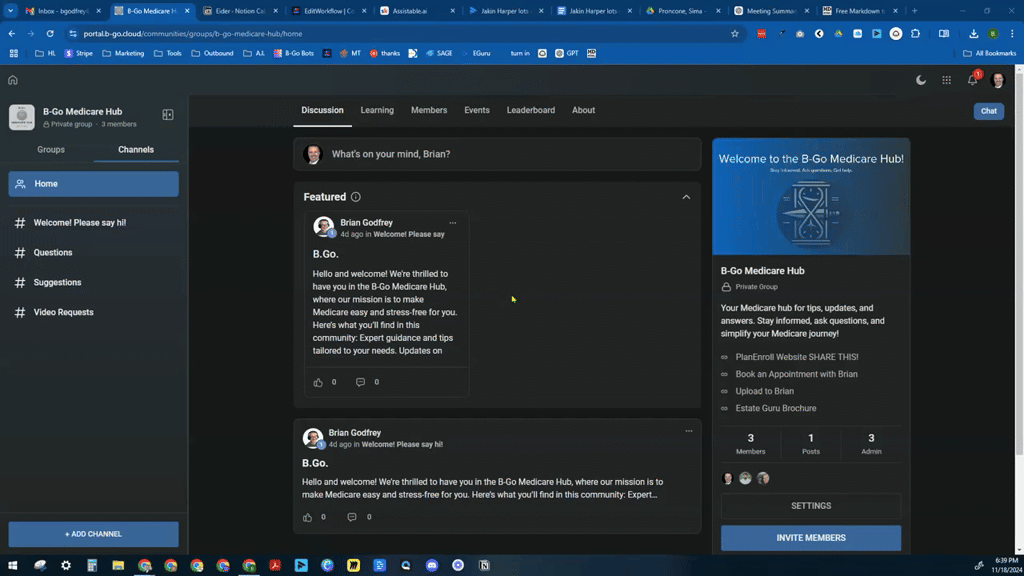Click the SETTINGS button
The image size is (1024, 576).
click(810, 506)
